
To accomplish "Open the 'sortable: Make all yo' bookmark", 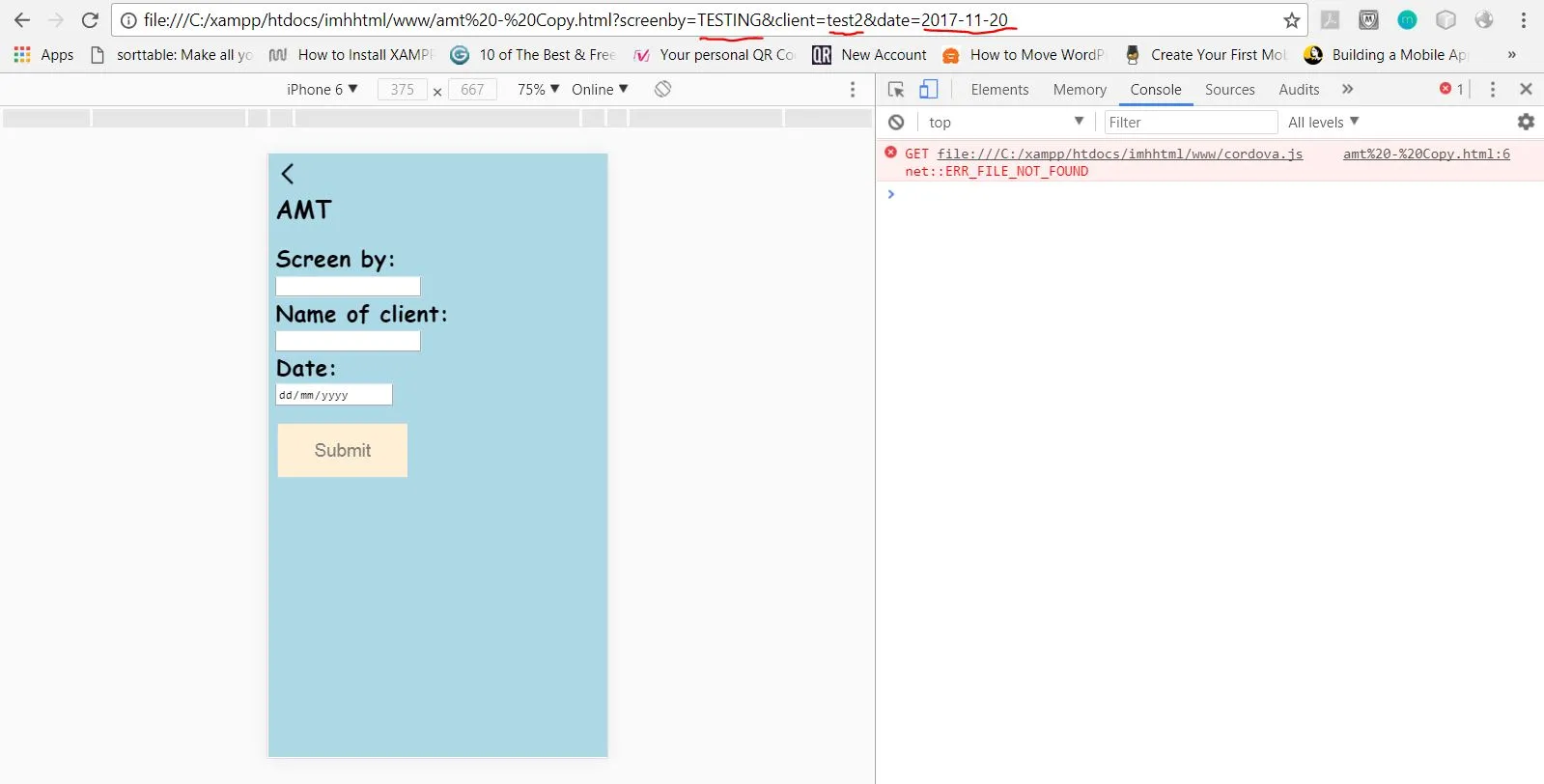I will pos(172,55).
